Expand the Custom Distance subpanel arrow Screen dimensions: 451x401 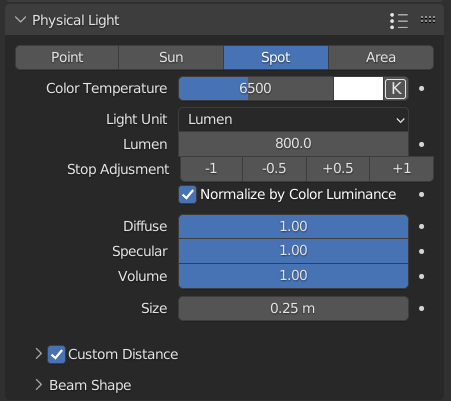[39, 354]
